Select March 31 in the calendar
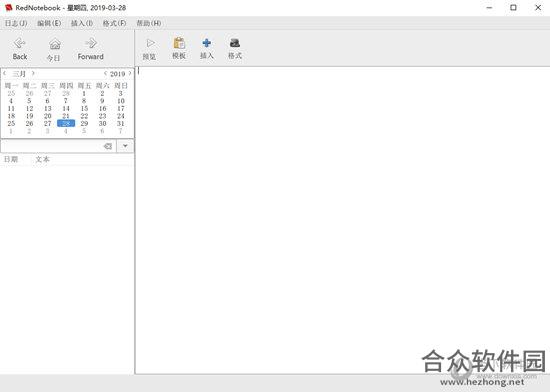Image resolution: width=550 pixels, height=392 pixels. coord(121,123)
